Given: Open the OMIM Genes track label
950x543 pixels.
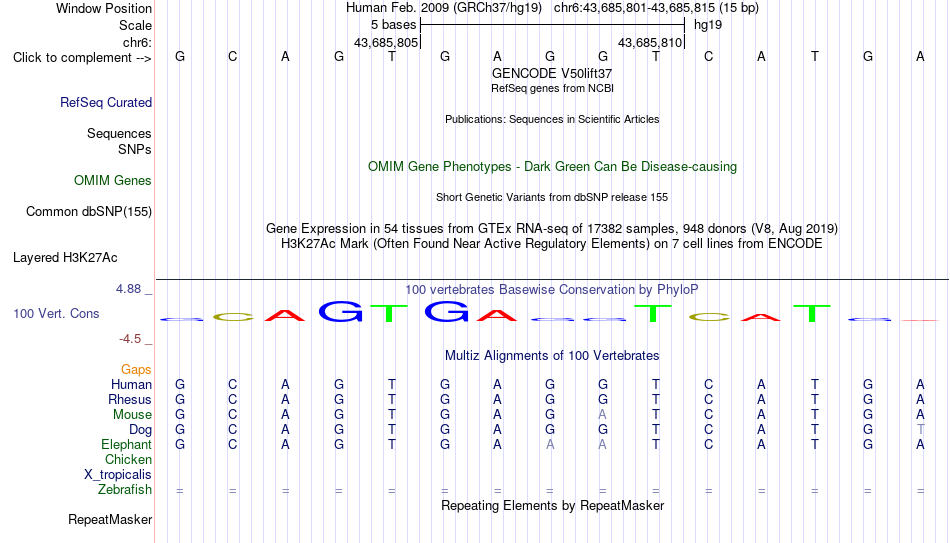Looking at the screenshot, I should click(x=113, y=181).
